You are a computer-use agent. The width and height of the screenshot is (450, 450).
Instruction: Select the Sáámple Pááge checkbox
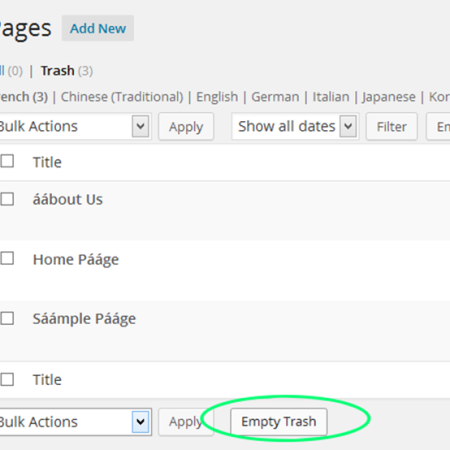pos(7,318)
